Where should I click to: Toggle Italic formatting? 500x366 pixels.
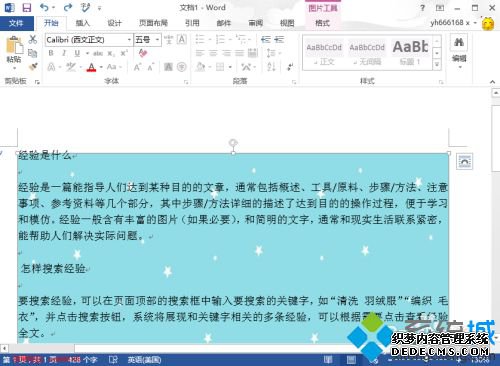(x=64, y=53)
